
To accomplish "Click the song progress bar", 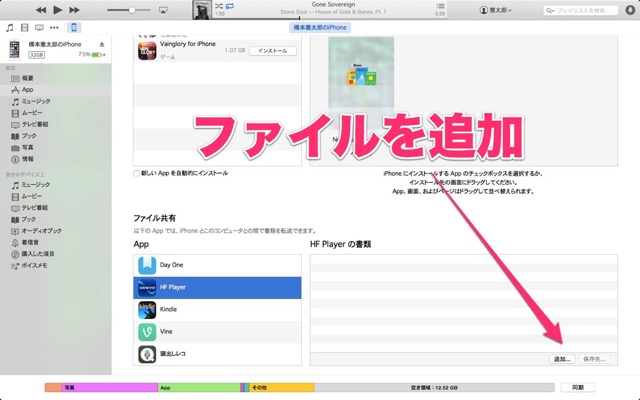I will coord(329,18).
